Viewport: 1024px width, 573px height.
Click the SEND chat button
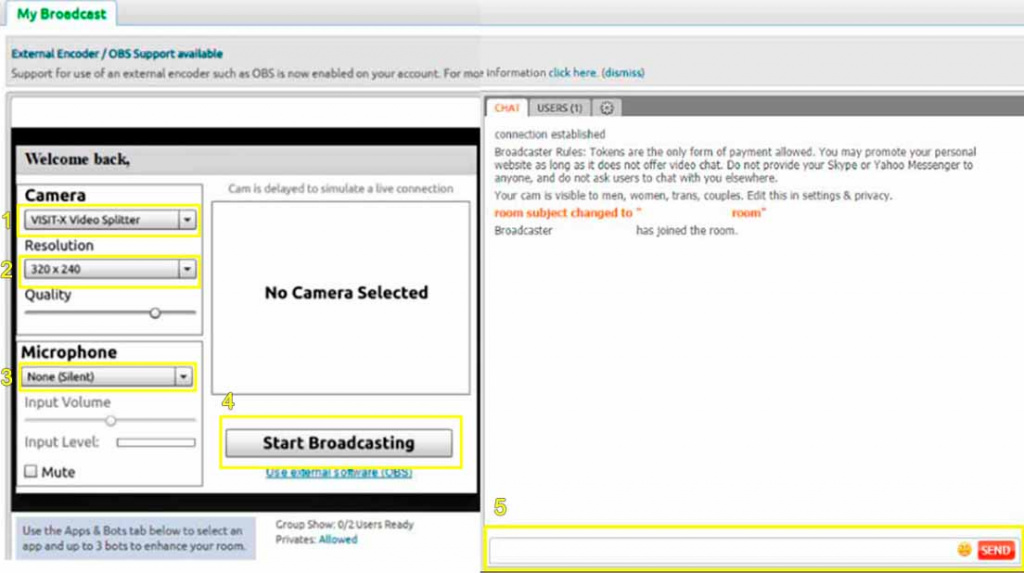[x=995, y=550]
